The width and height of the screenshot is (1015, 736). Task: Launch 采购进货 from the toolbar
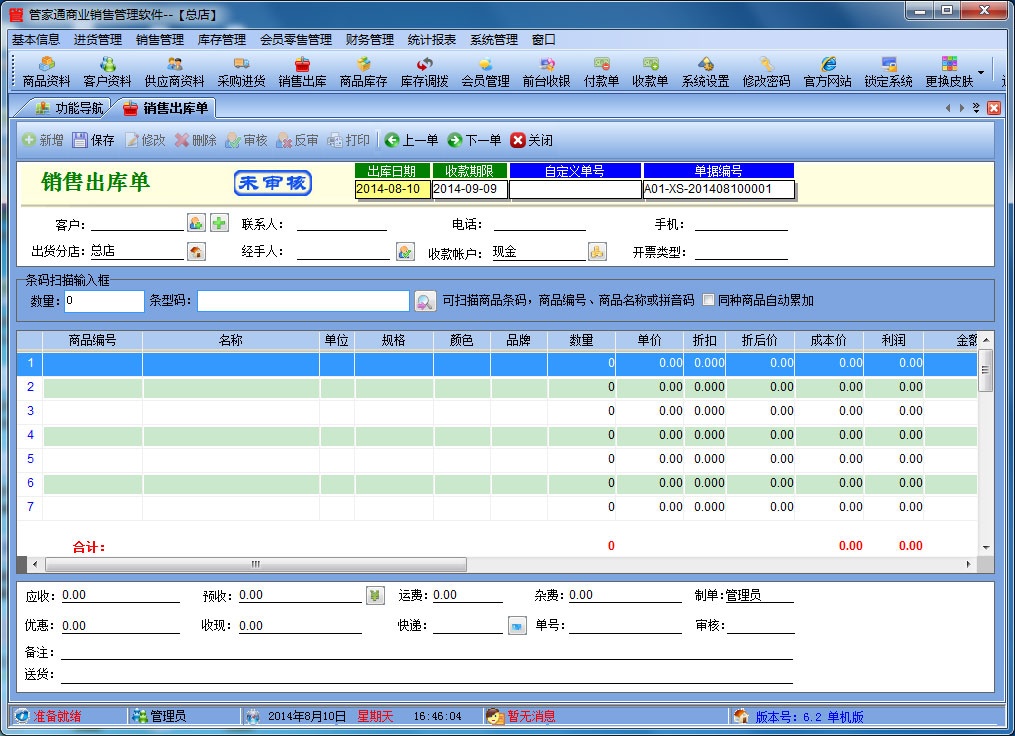[241, 71]
